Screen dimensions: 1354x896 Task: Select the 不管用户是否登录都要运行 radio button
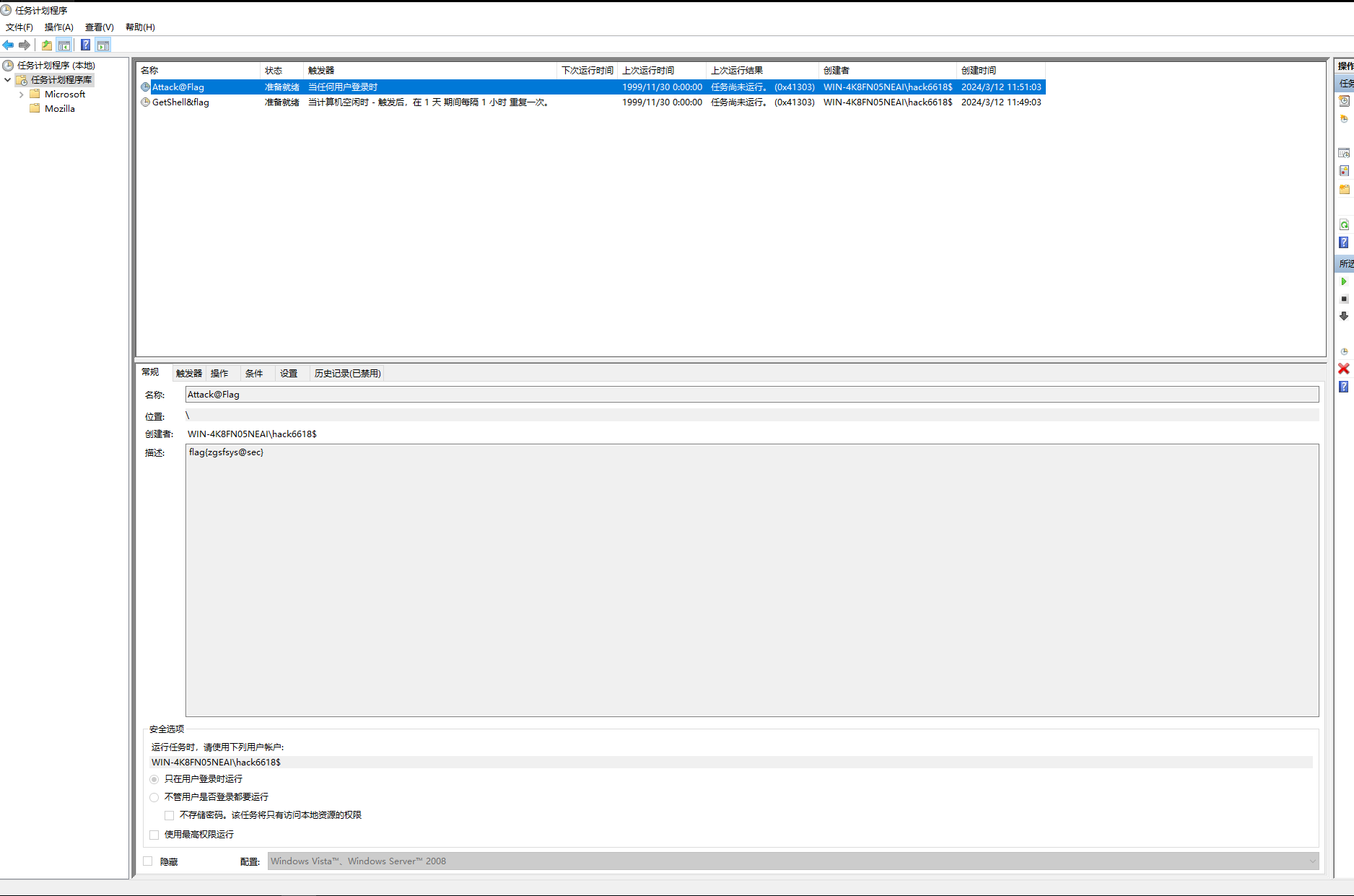click(x=154, y=797)
